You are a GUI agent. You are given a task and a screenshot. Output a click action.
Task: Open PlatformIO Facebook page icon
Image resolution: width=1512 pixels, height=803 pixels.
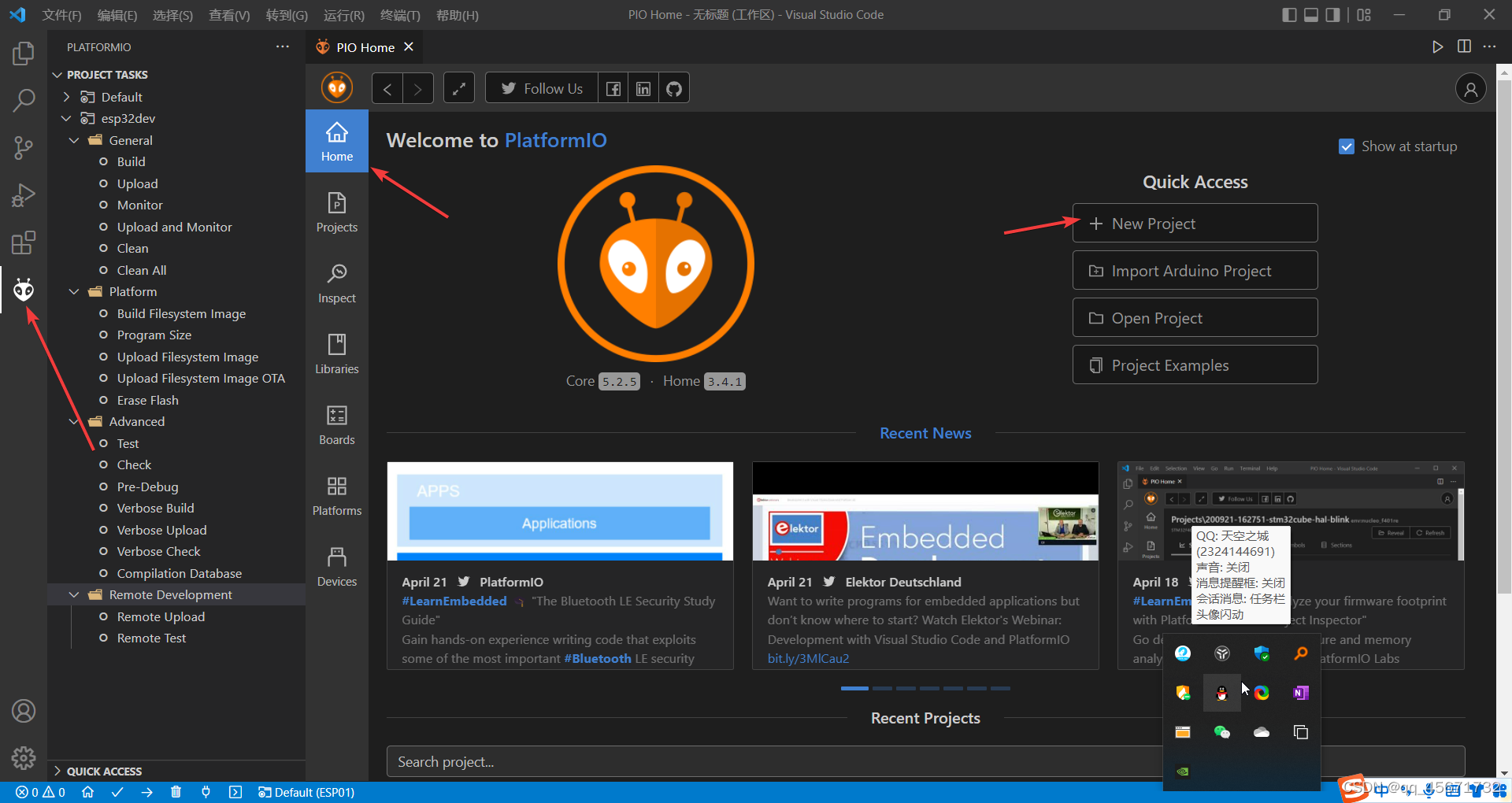(x=613, y=88)
